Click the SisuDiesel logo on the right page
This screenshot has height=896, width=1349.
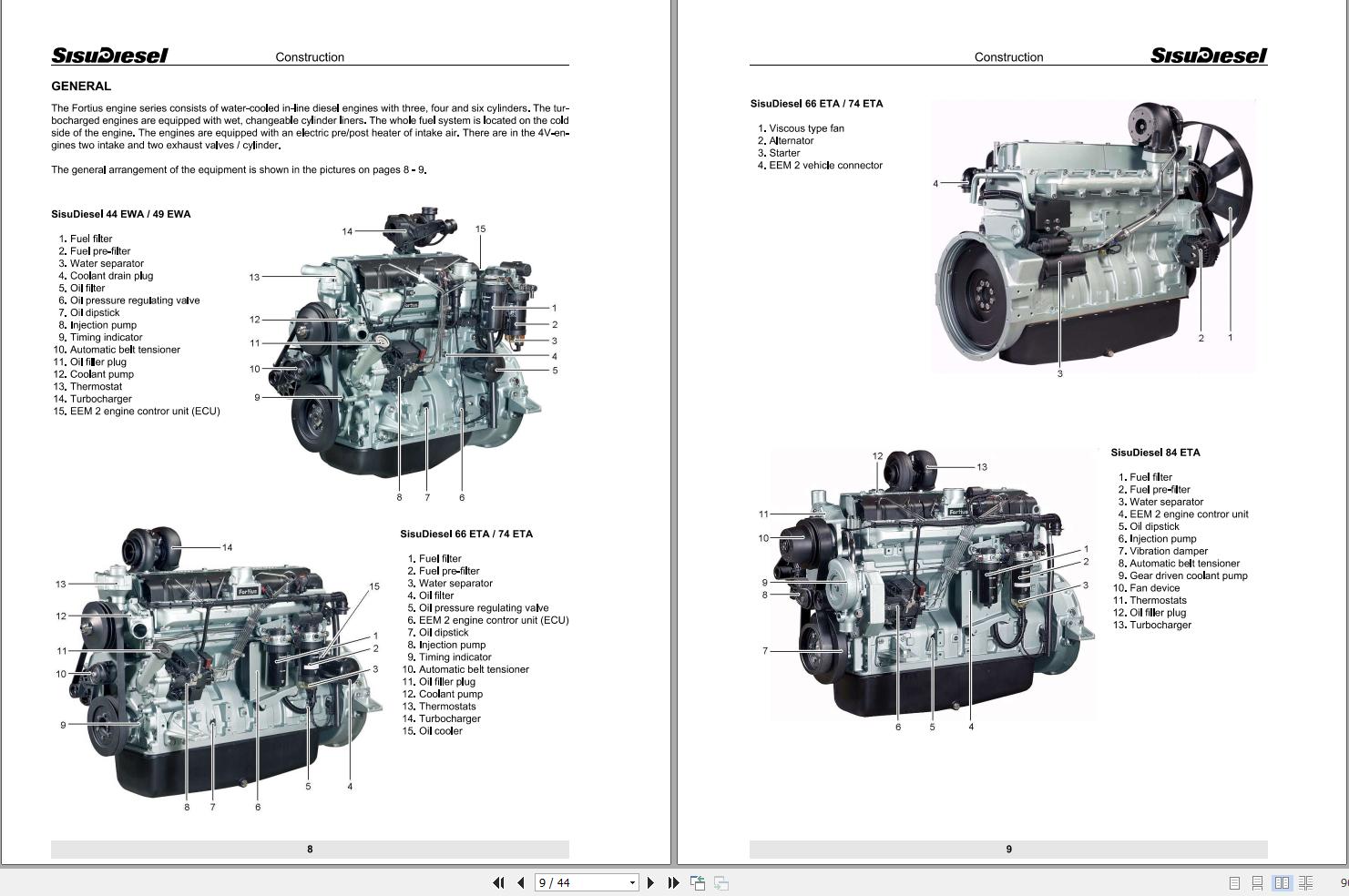tap(1209, 56)
